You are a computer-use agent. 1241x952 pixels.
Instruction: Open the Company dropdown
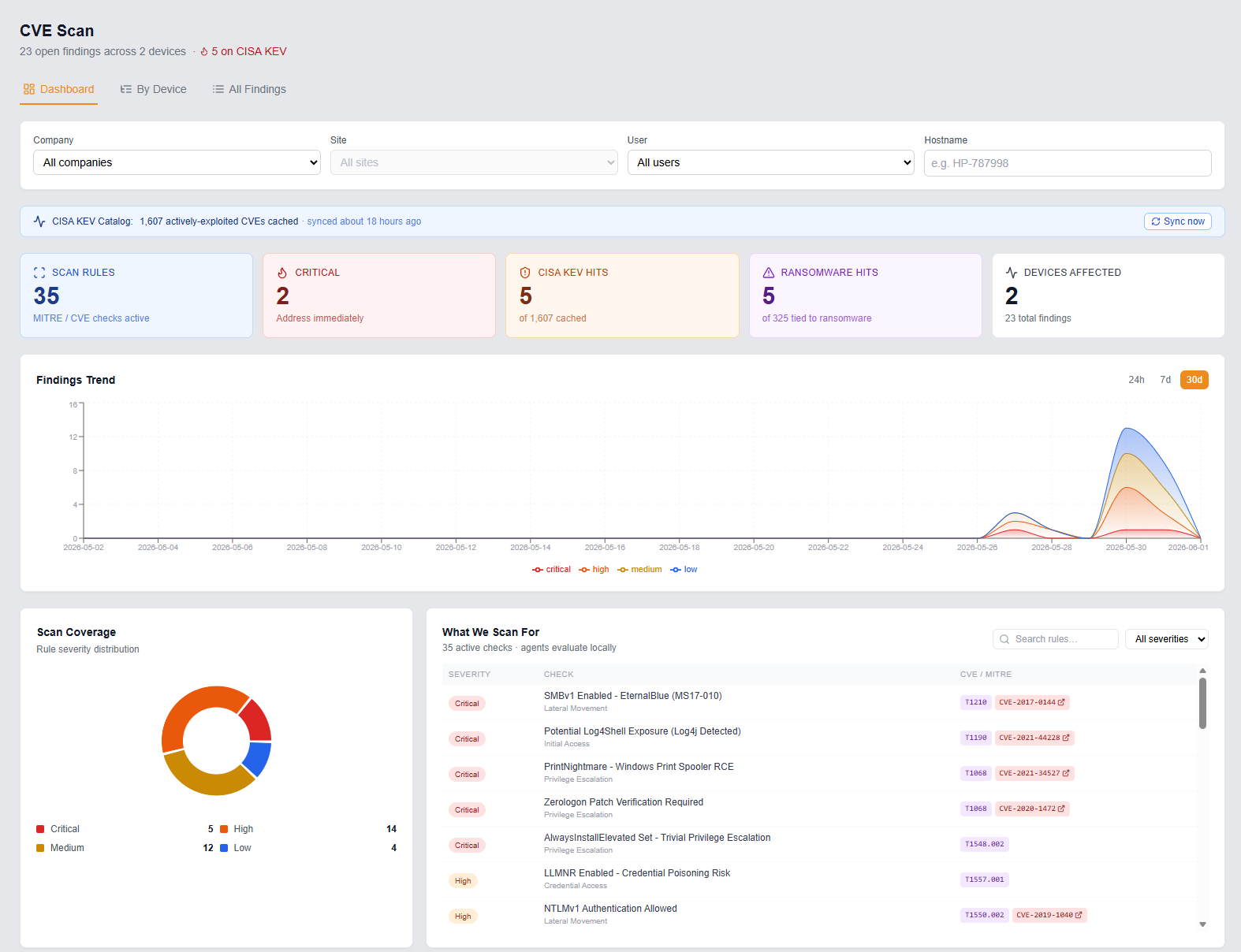pos(177,162)
